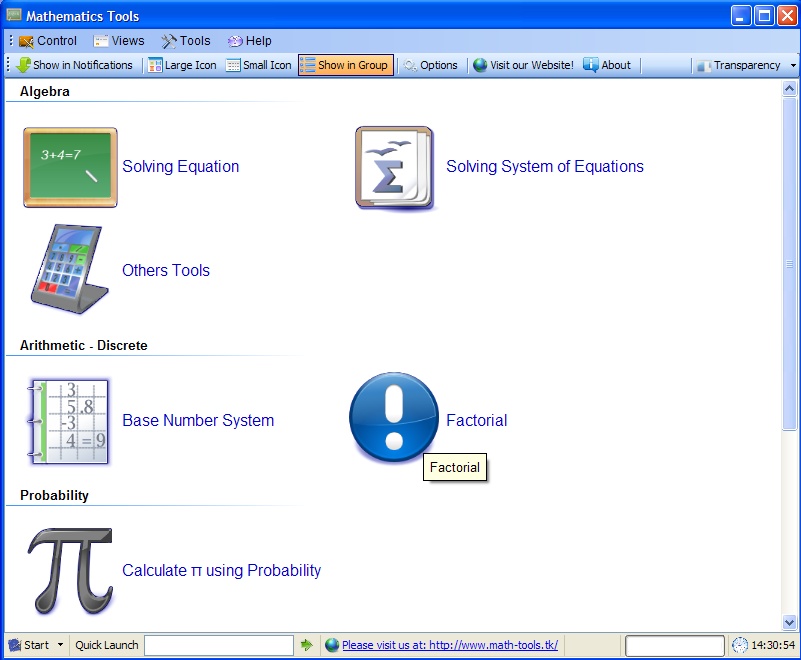Switch to Small Icon view
Image resolution: width=801 pixels, height=660 pixels.
(259, 65)
